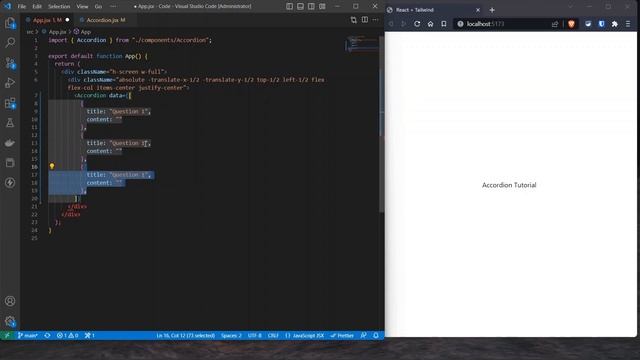The width and height of the screenshot is (640, 360).
Task: Expand hidden menus with the ellipsis
Action: coord(113,7)
